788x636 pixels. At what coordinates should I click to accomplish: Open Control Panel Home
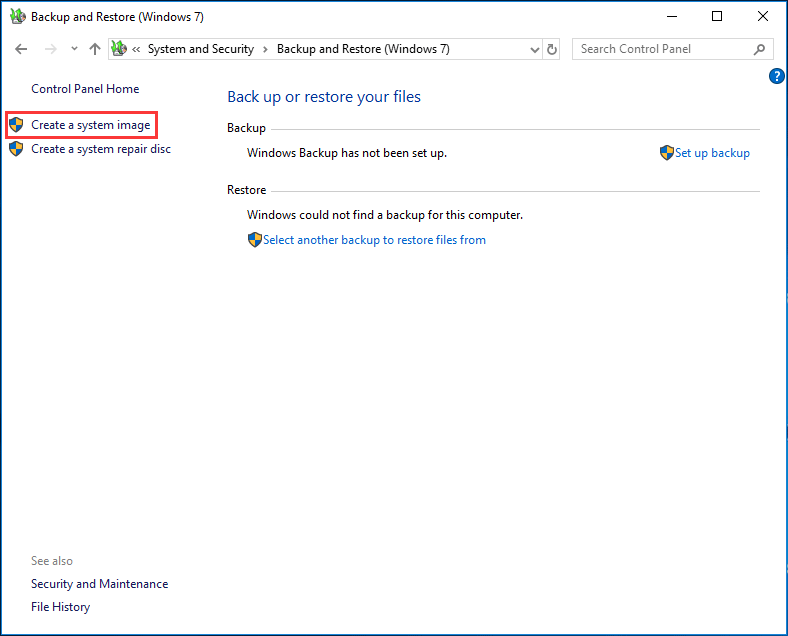85,89
